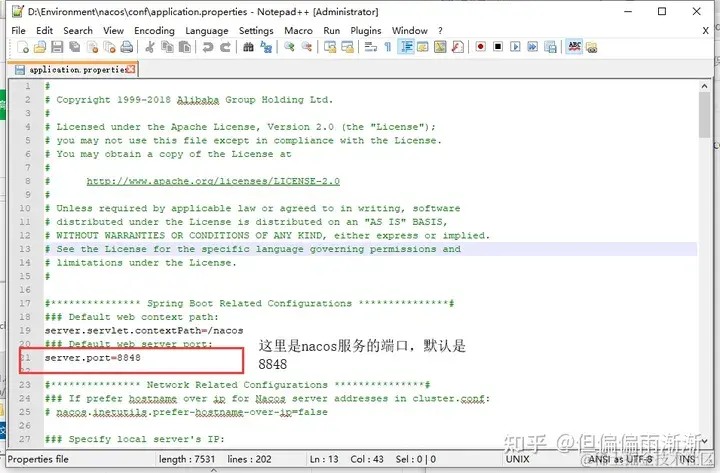
Task: Click the Close All documents icon
Action: coord(109,47)
